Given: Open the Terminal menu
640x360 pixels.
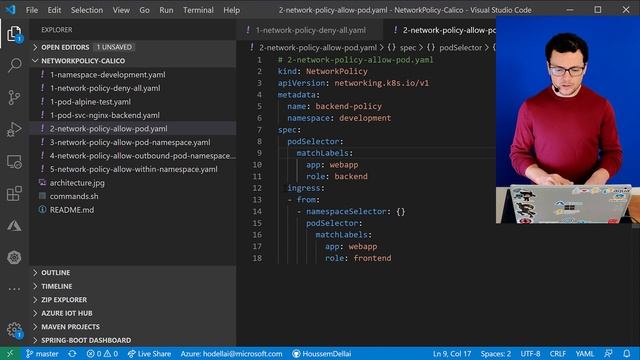Looking at the screenshot, I should click(198, 10).
